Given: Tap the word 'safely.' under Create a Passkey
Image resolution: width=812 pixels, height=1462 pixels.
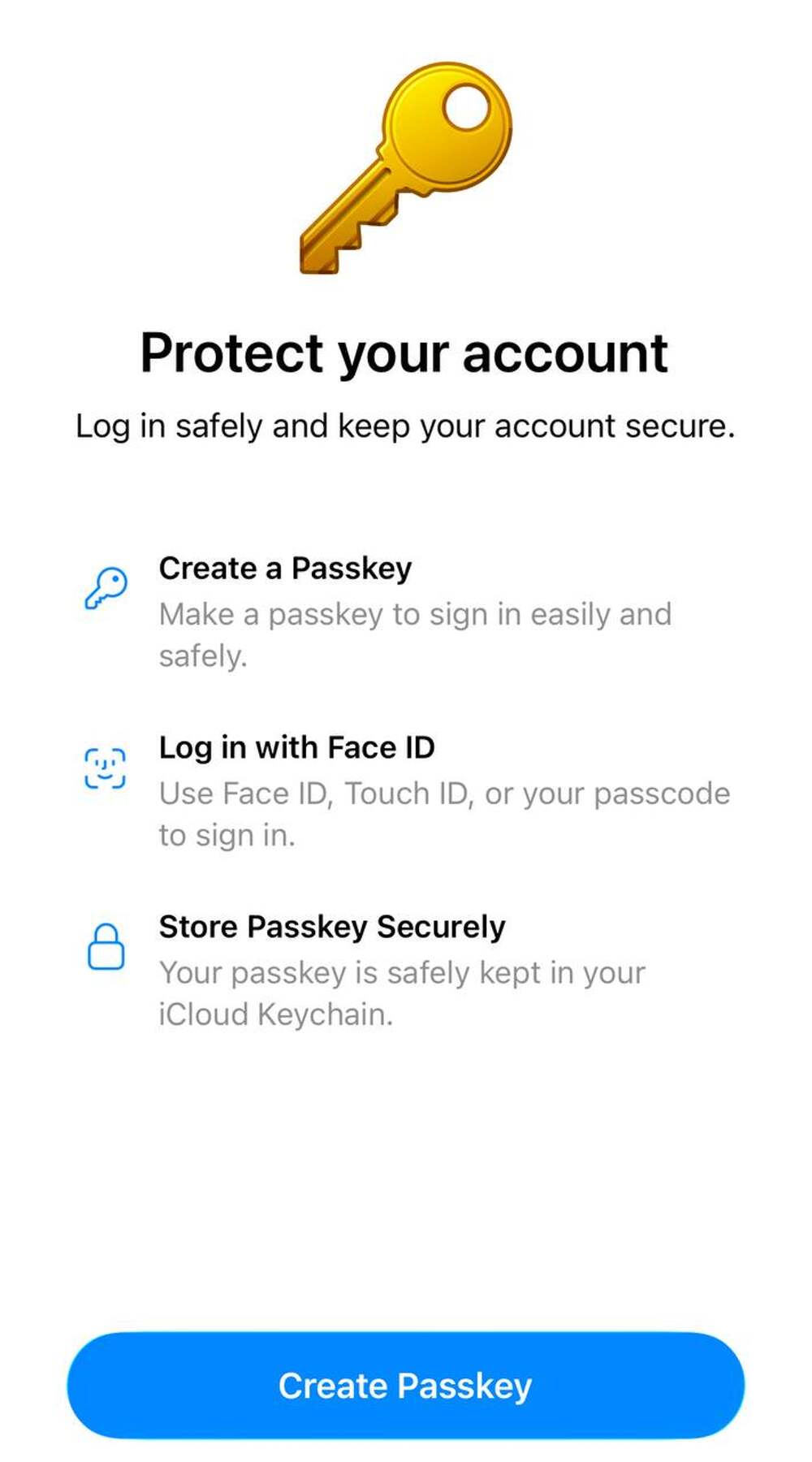Looking at the screenshot, I should (203, 656).
